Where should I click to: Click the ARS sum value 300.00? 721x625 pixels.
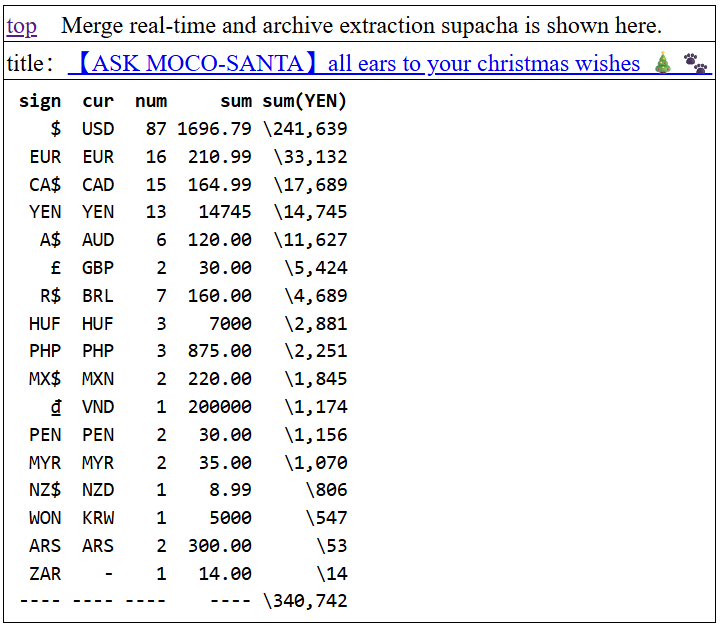tap(220, 546)
